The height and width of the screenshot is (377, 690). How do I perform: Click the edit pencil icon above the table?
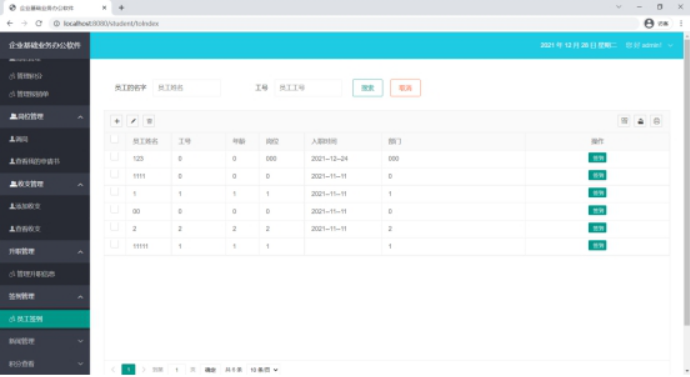(x=133, y=121)
